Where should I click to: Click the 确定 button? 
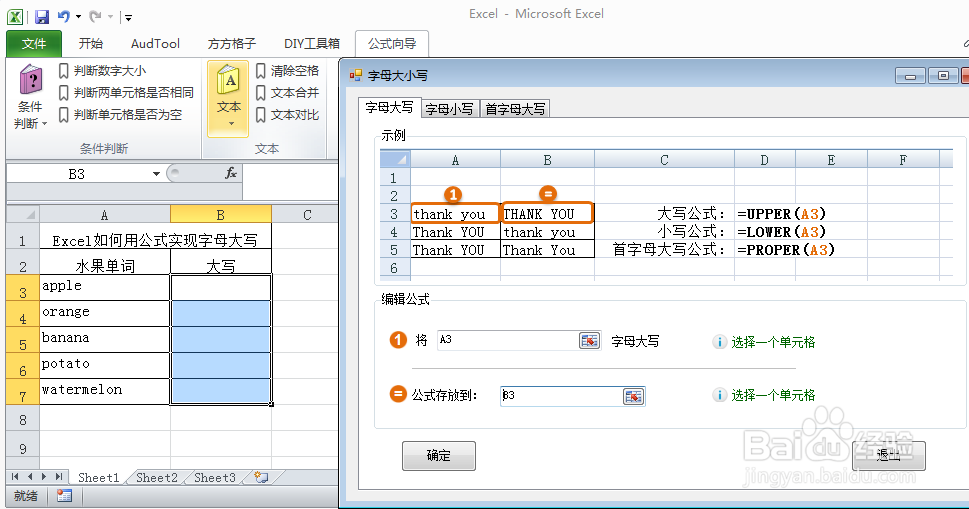click(x=439, y=456)
